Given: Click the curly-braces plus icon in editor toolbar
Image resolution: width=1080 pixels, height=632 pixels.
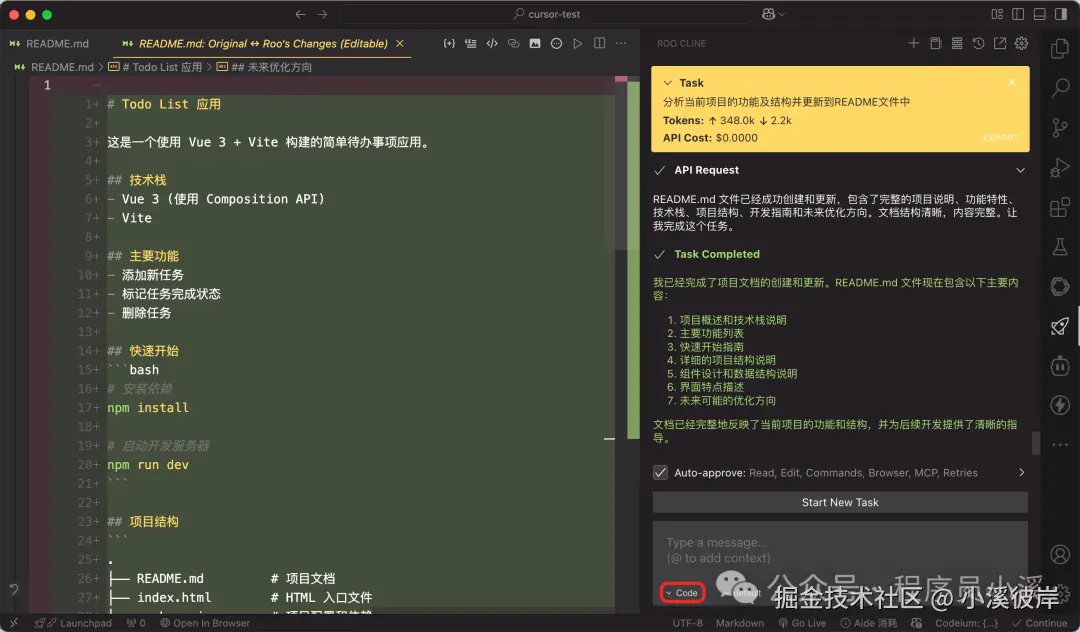Looking at the screenshot, I should (449, 43).
